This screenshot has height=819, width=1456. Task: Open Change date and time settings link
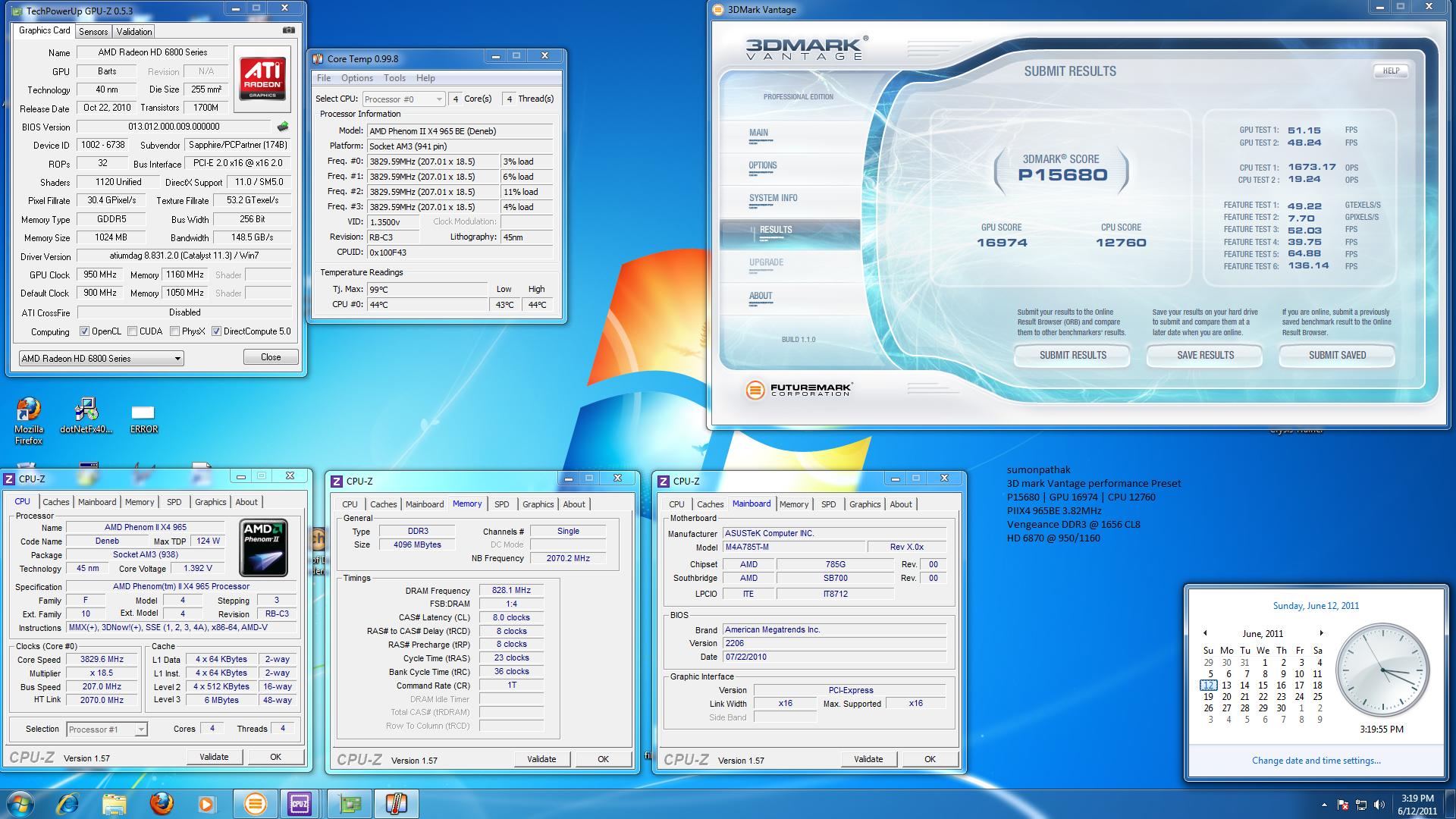[1316, 761]
